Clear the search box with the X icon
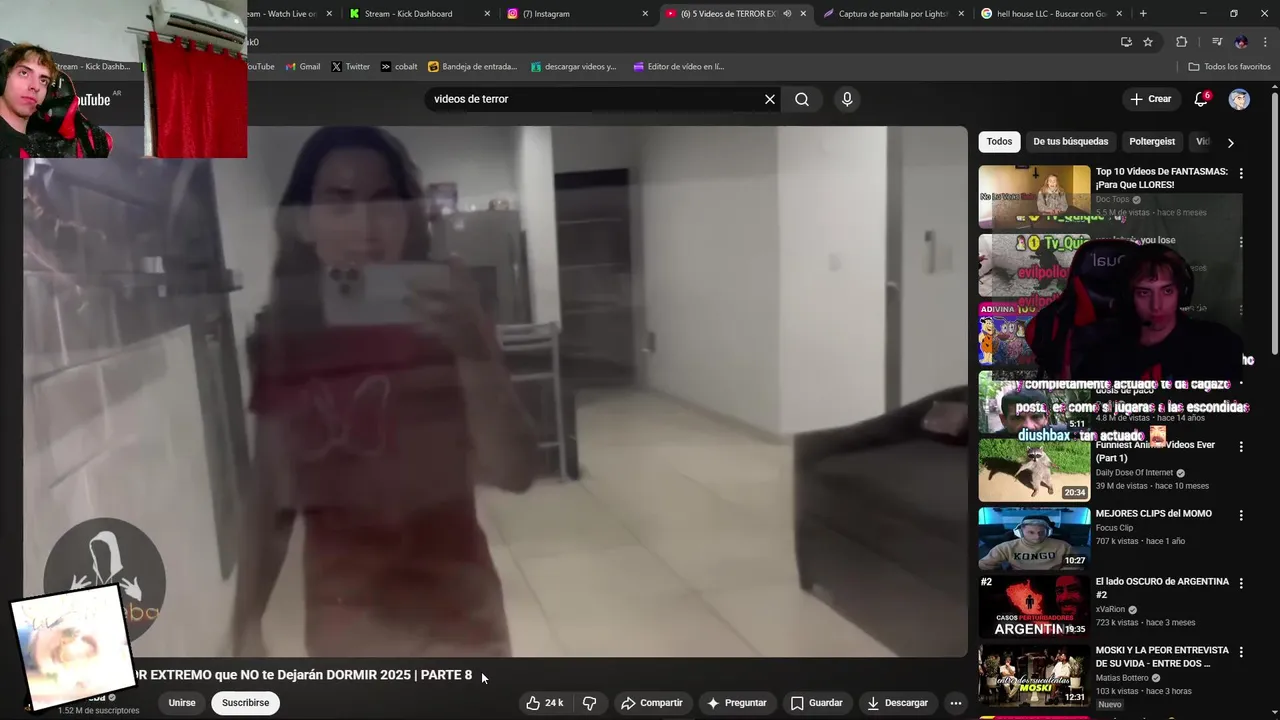Screen dimensions: 1280x720 [770, 99]
